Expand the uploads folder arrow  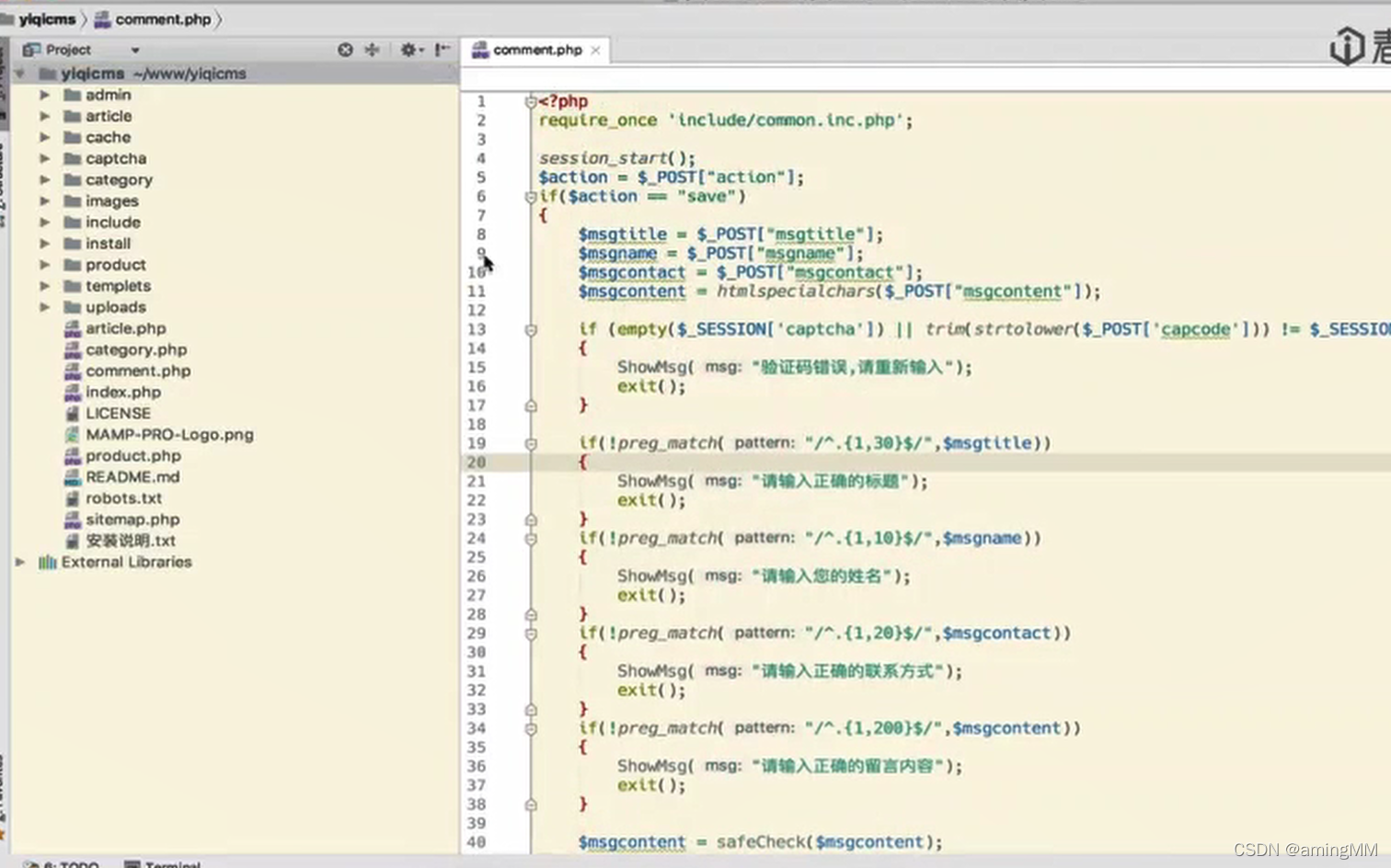click(x=44, y=307)
